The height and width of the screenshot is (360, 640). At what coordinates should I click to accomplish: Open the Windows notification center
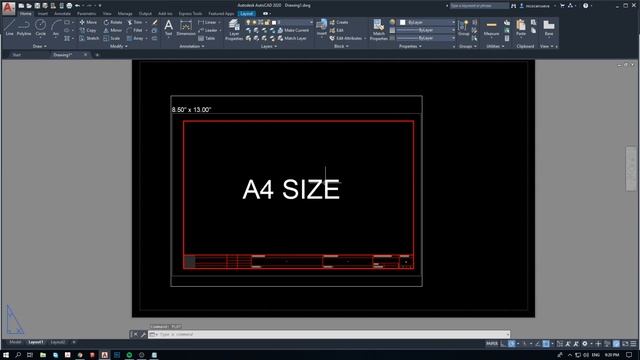(x=629, y=355)
